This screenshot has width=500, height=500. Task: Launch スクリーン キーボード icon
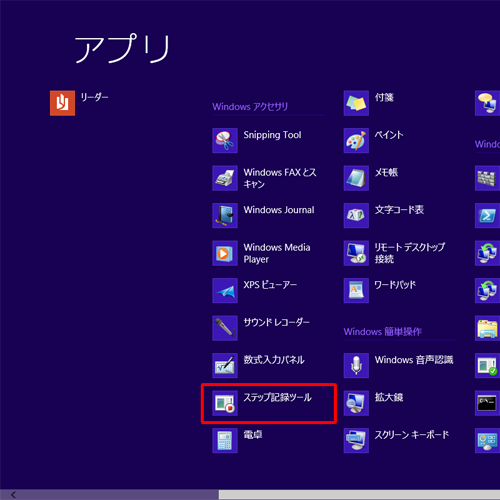coord(356,441)
